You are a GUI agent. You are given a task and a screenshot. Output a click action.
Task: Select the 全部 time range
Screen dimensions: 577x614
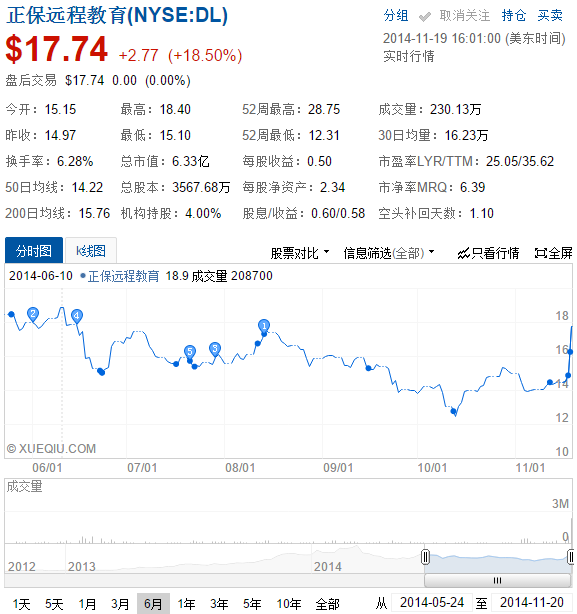tap(328, 604)
